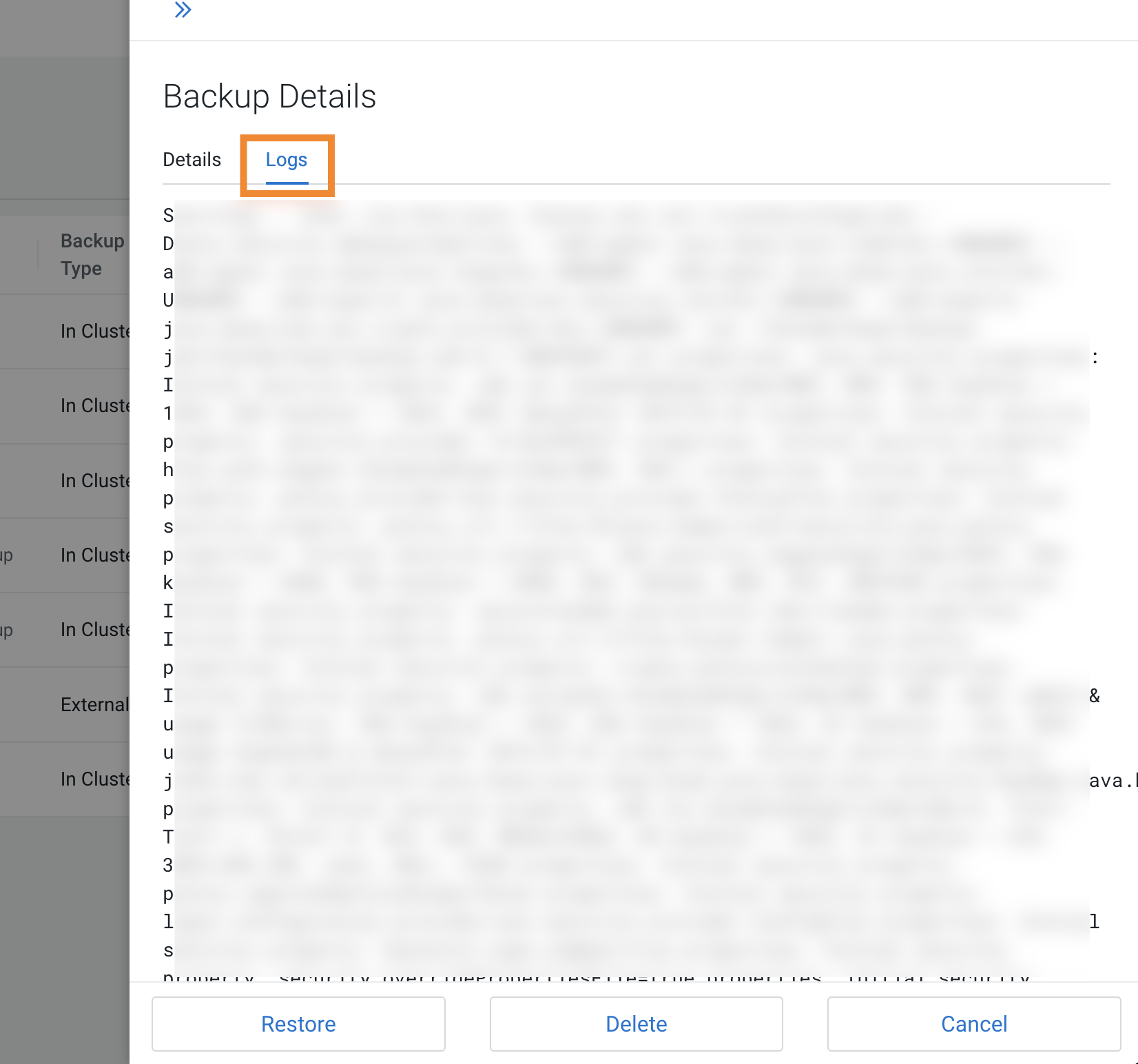Delete this backup
This screenshot has width=1138, height=1064.
pos(635,1024)
